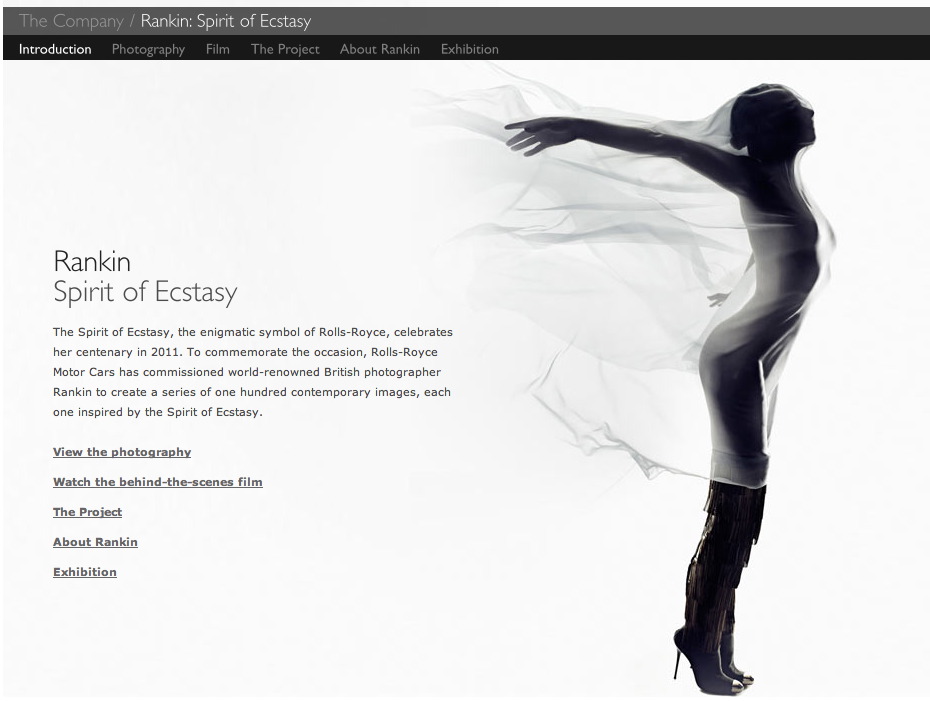Open the About Rankin tab in navigation bar

pyautogui.click(x=380, y=49)
